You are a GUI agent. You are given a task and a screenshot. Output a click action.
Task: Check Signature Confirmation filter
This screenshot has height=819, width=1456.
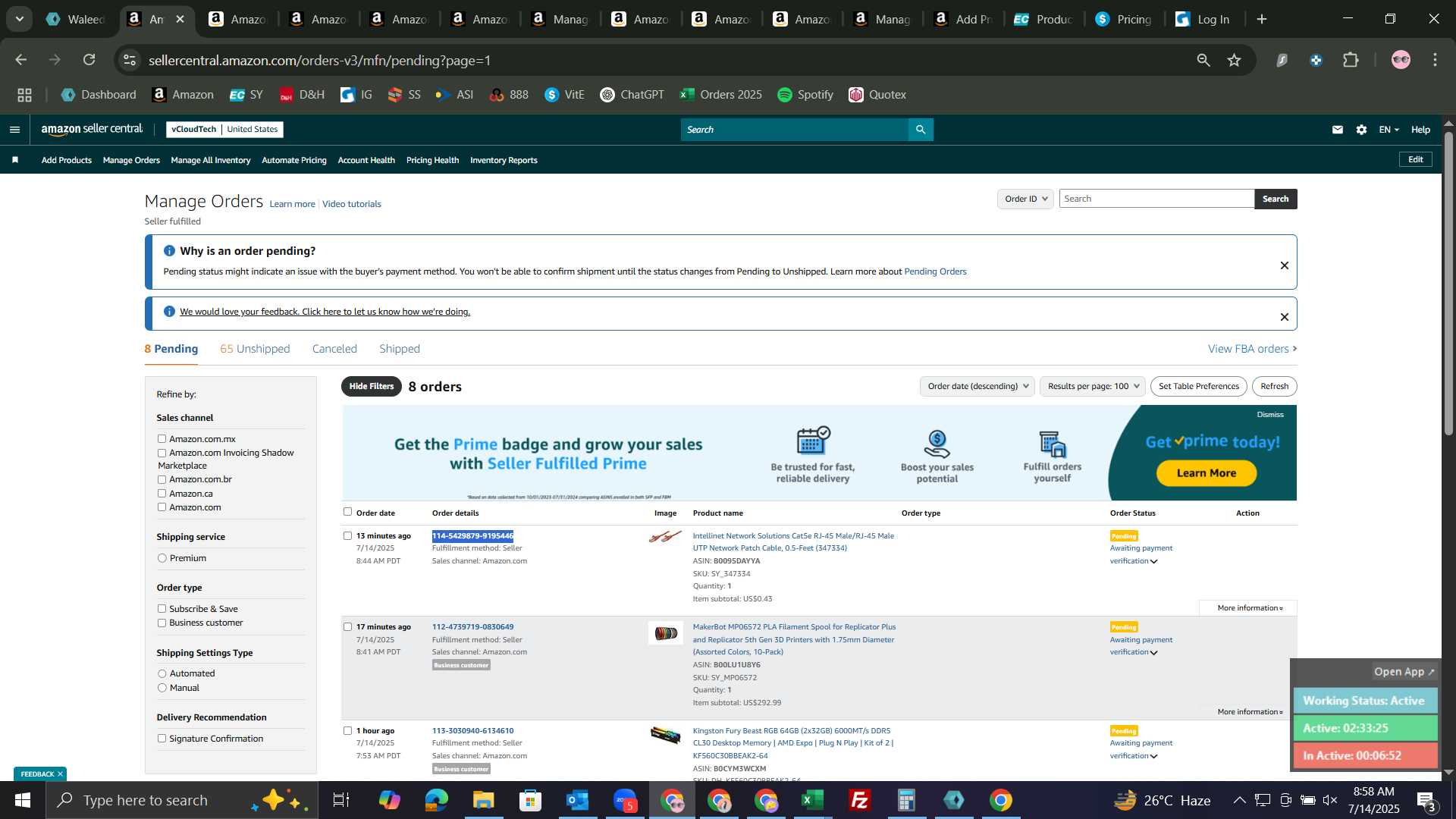[162, 739]
